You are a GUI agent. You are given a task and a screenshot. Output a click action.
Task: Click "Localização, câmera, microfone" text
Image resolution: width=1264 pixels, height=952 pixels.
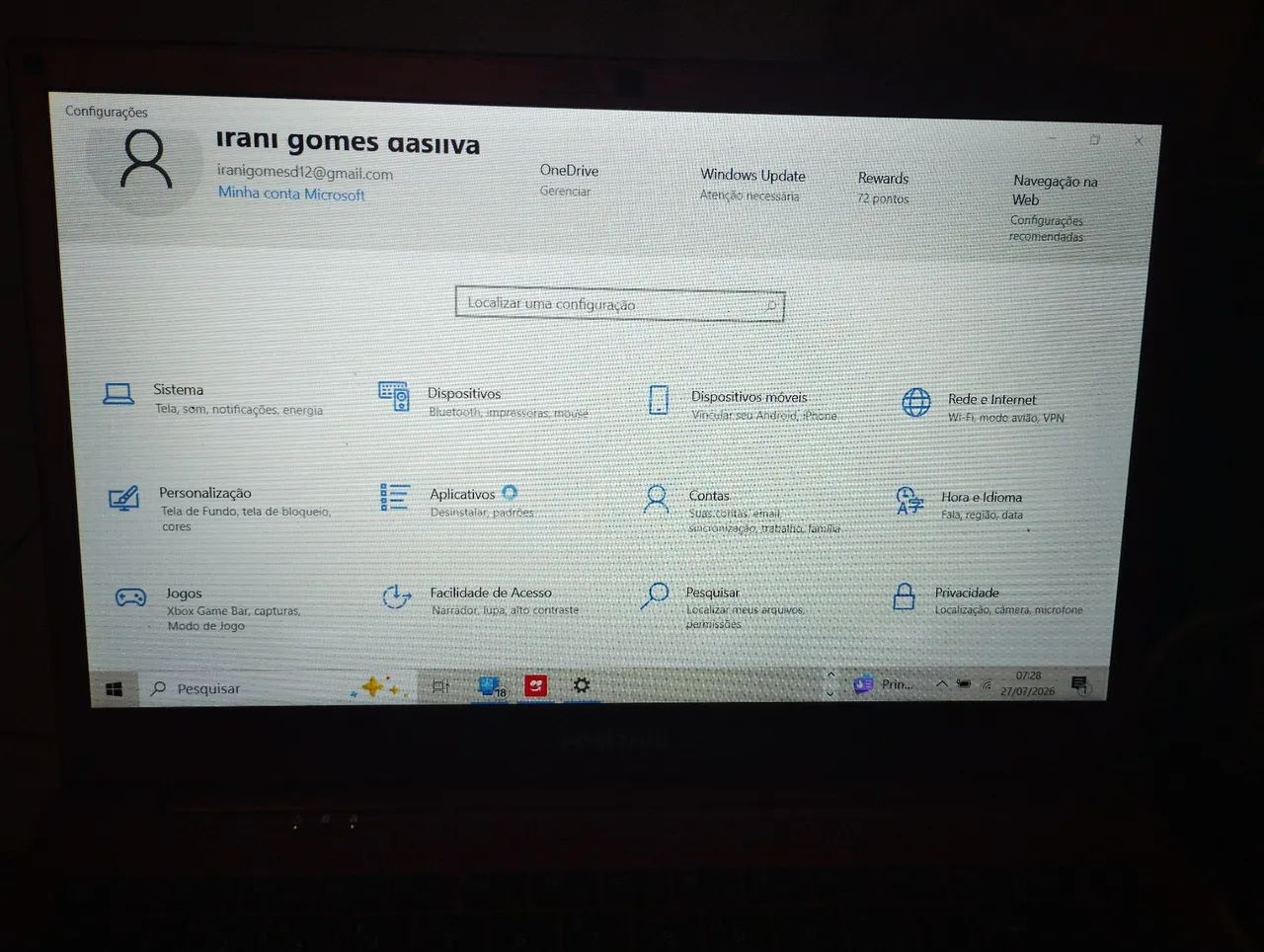tap(1008, 610)
